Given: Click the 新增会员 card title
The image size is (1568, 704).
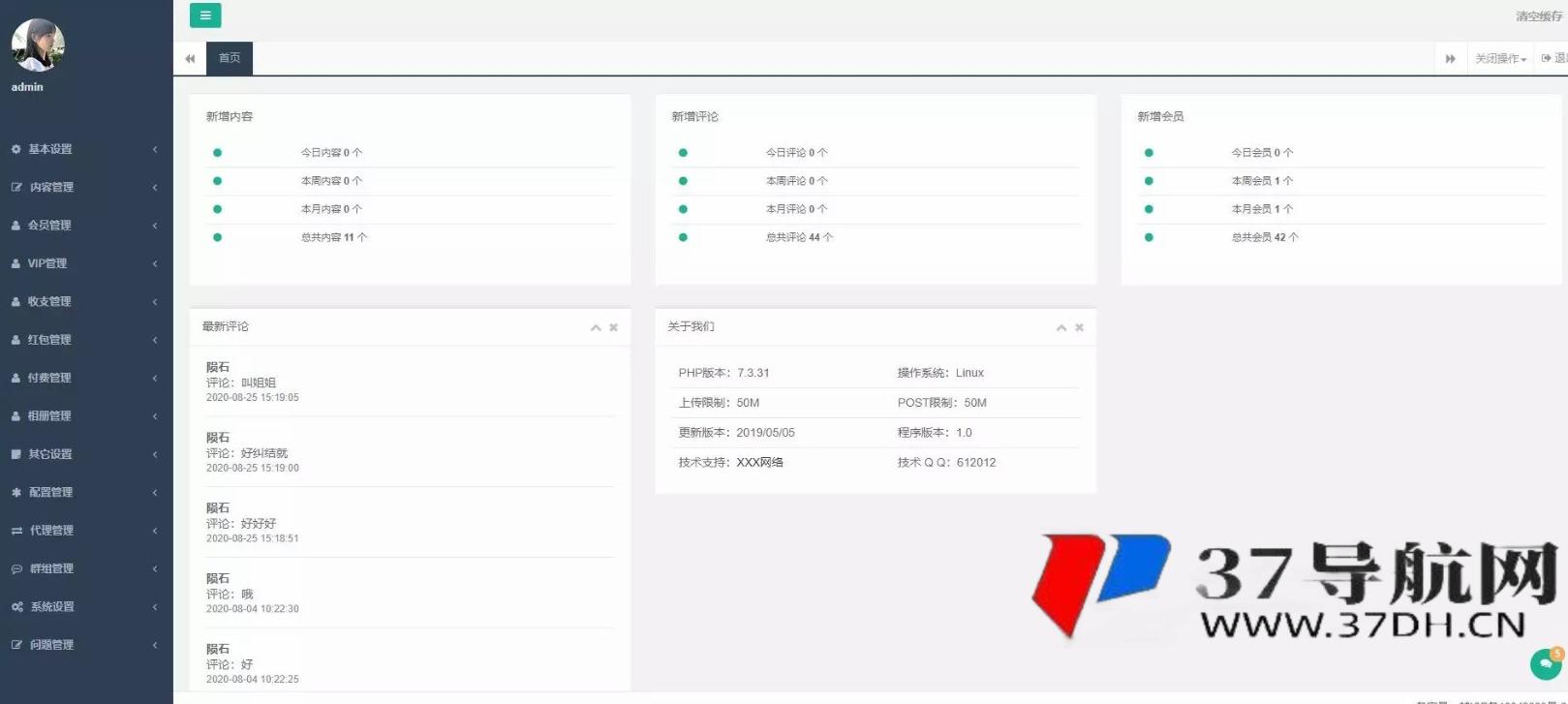Looking at the screenshot, I should [x=1160, y=116].
